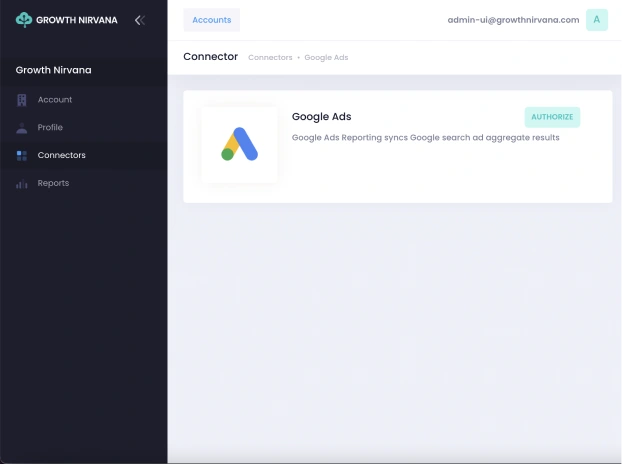Click the Google Ads card title
Viewport: 622px width, 464px height.
pyautogui.click(x=321, y=117)
